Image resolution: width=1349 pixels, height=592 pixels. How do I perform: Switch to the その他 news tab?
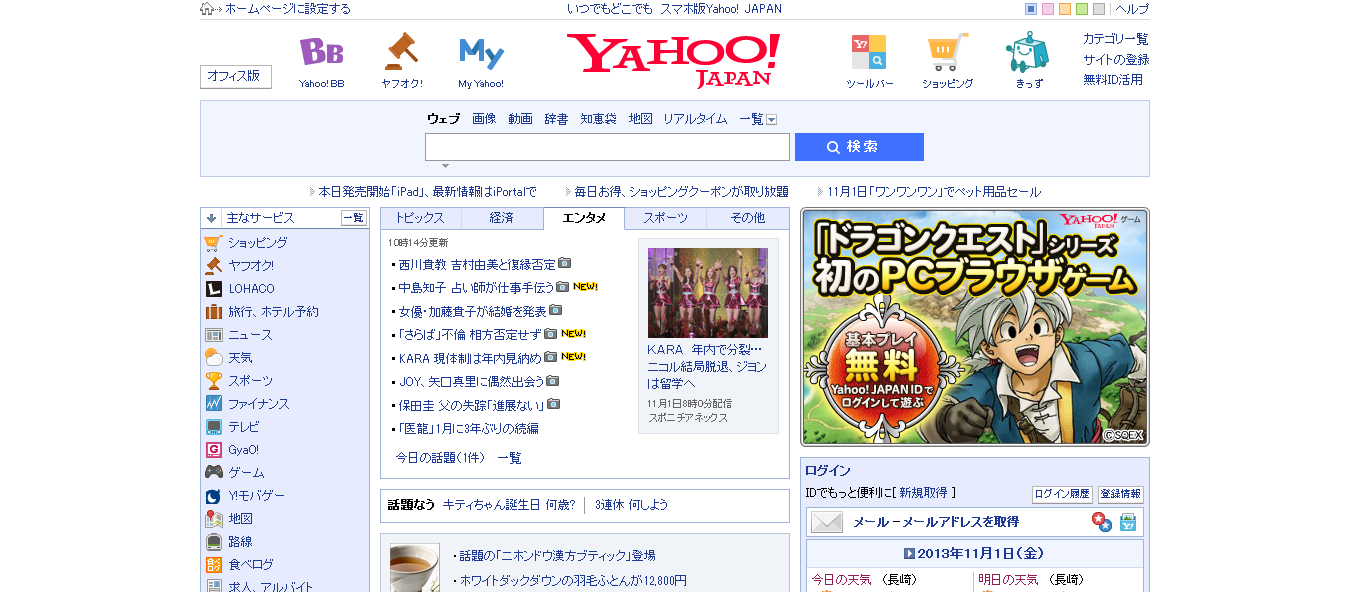[747, 218]
